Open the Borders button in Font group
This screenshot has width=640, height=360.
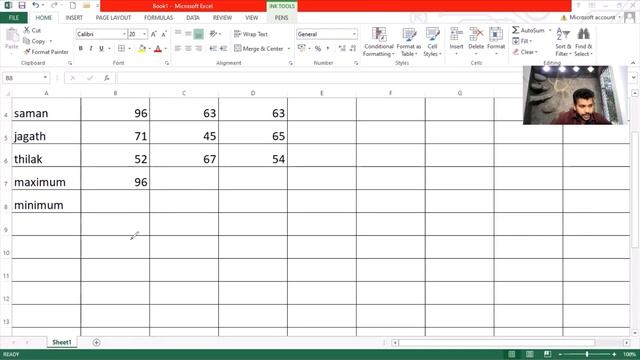click(x=121, y=49)
